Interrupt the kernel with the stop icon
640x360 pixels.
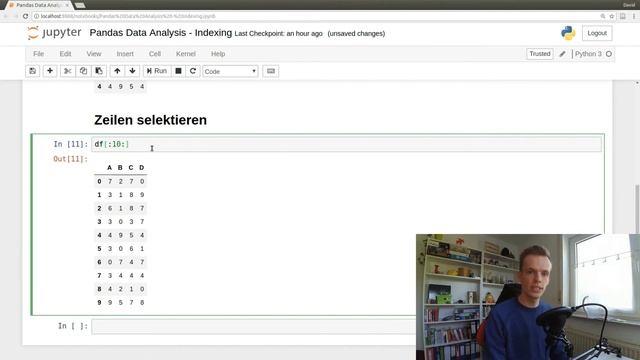click(x=178, y=71)
